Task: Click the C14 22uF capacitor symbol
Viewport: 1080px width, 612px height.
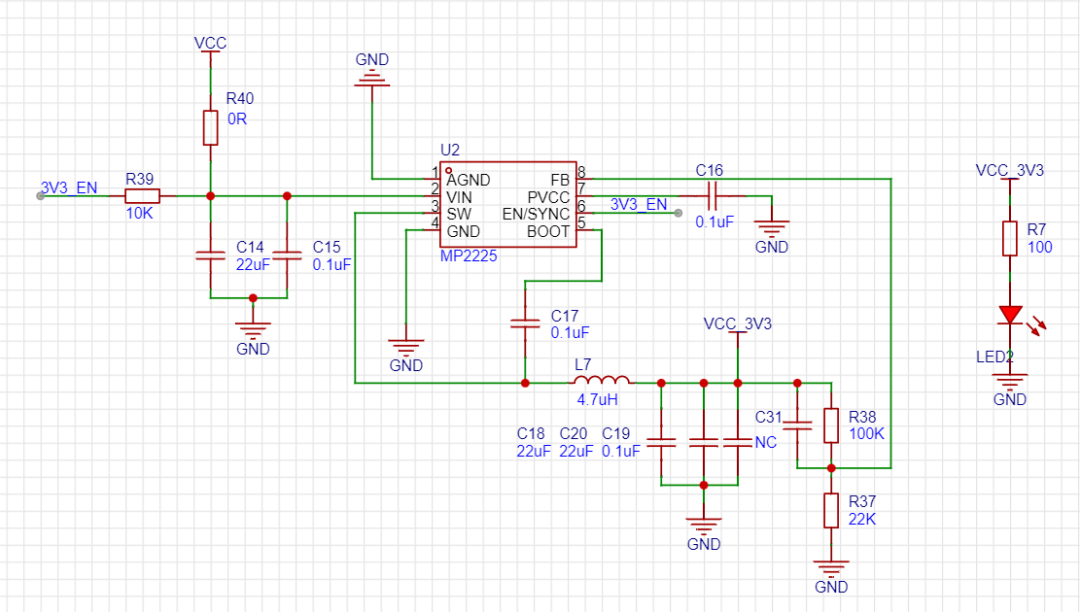Action: click(210, 255)
